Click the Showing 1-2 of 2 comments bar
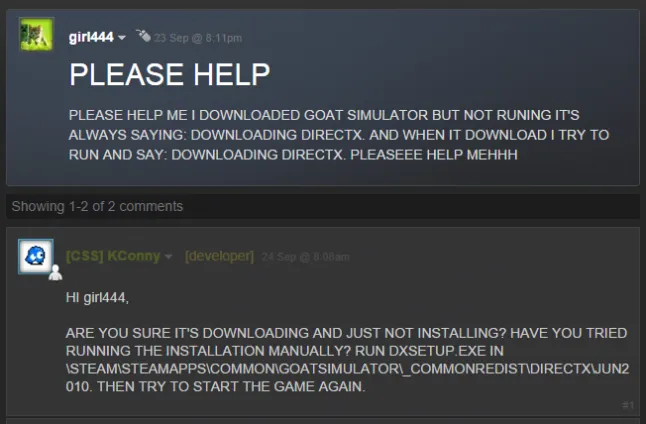Screen dimensions: 646x424 (x=323, y=206)
